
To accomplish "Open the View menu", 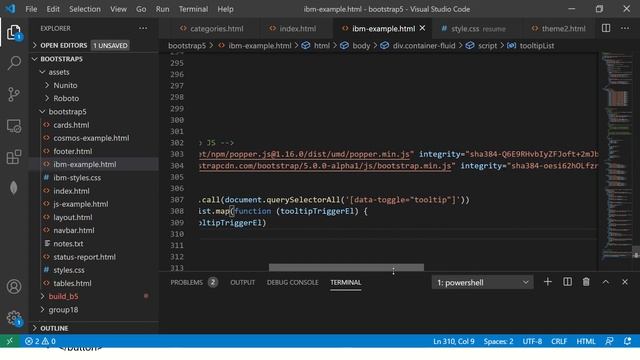I will [x=118, y=9].
